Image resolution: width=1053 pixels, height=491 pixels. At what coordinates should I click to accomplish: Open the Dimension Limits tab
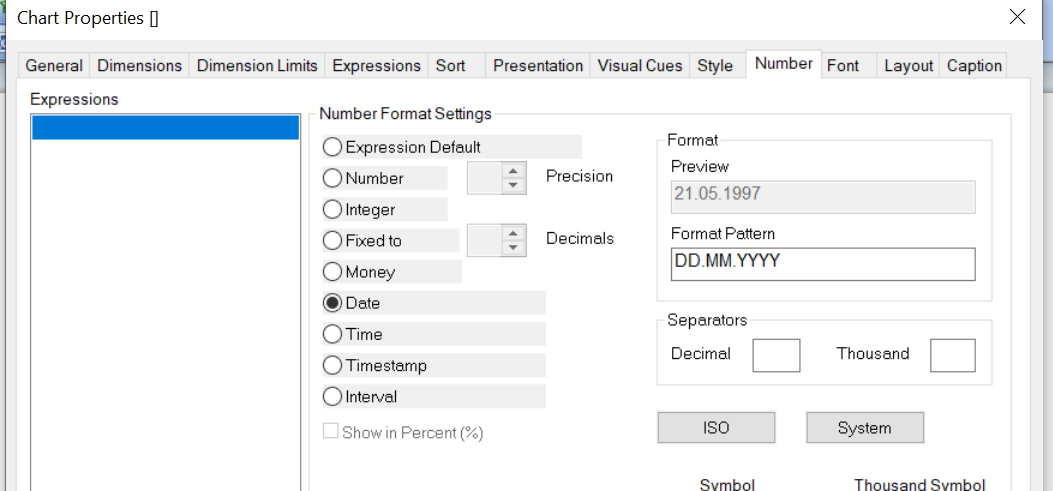click(257, 66)
